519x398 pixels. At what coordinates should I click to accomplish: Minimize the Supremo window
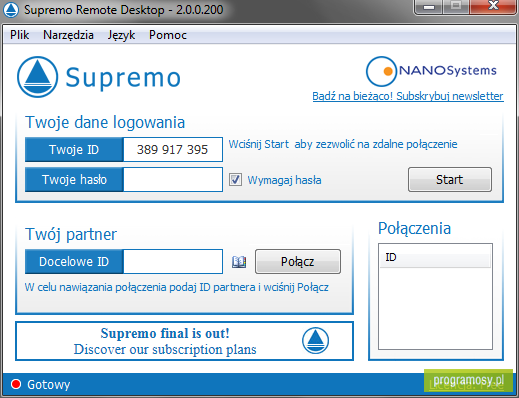(x=429, y=7)
